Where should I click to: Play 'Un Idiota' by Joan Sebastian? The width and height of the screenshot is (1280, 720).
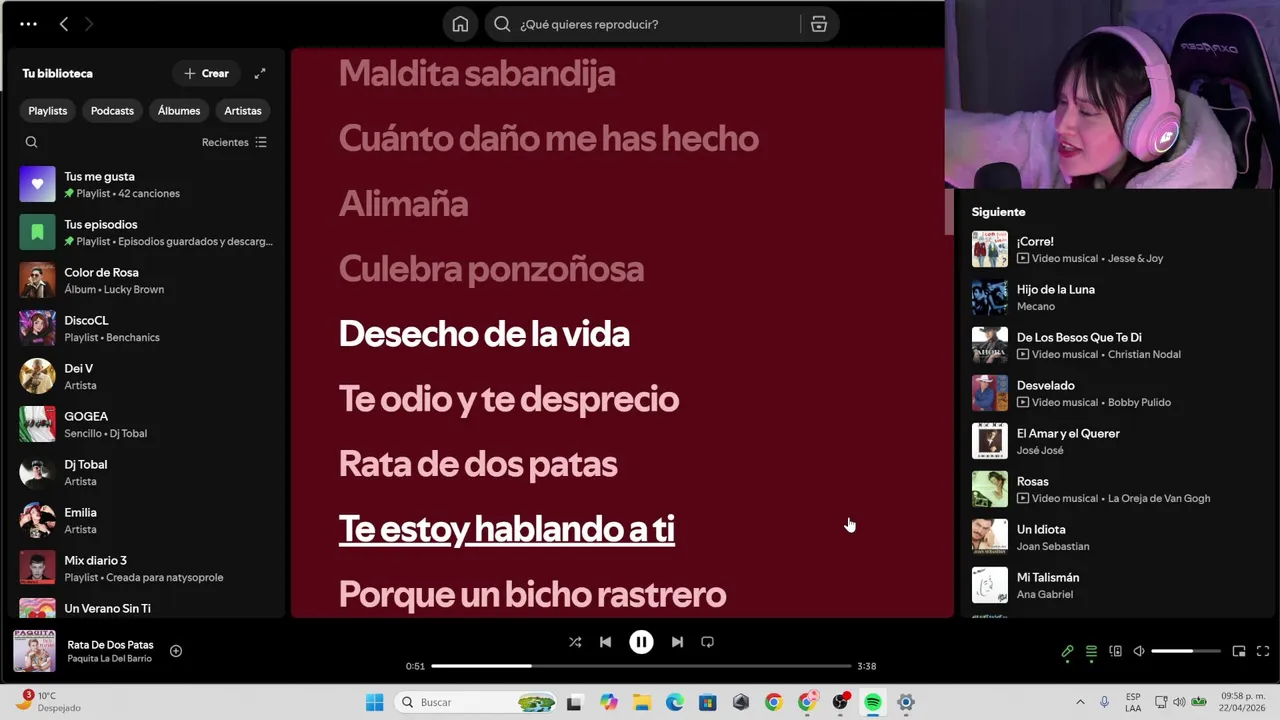(1115, 537)
